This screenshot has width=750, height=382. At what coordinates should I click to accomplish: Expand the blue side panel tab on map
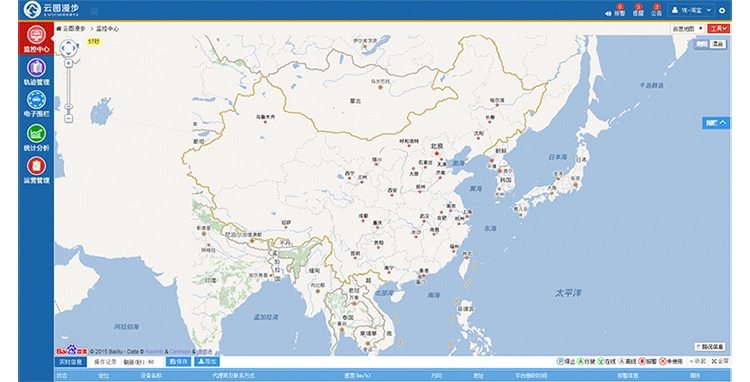(x=716, y=123)
